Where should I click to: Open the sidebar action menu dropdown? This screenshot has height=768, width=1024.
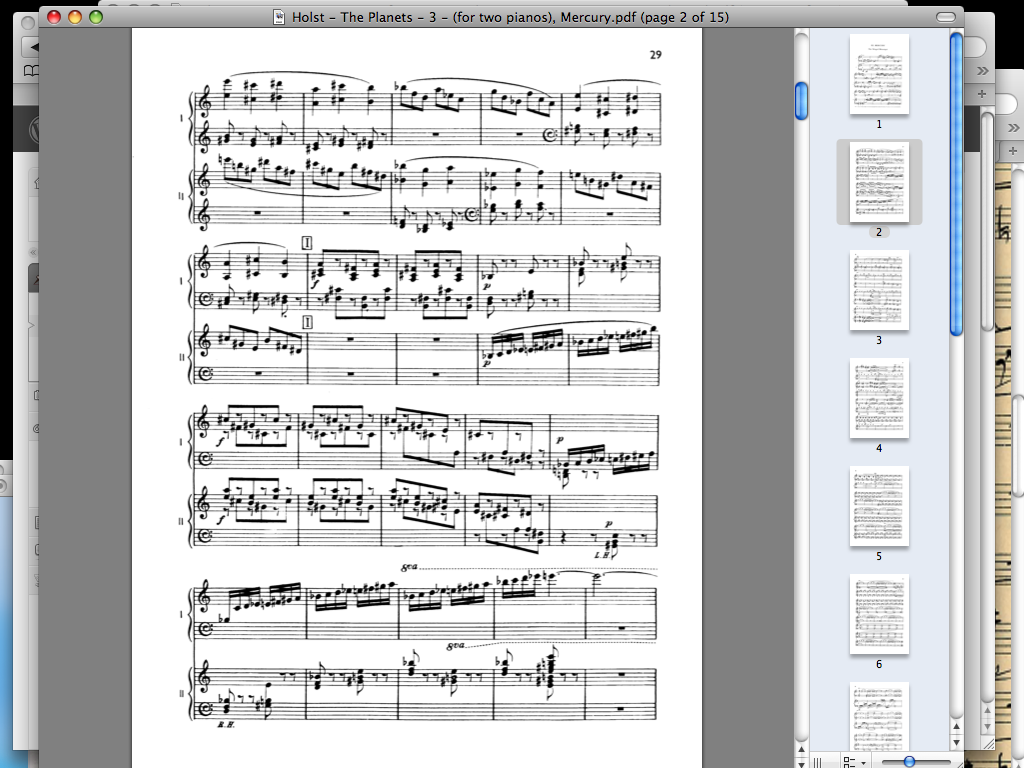pos(854,762)
